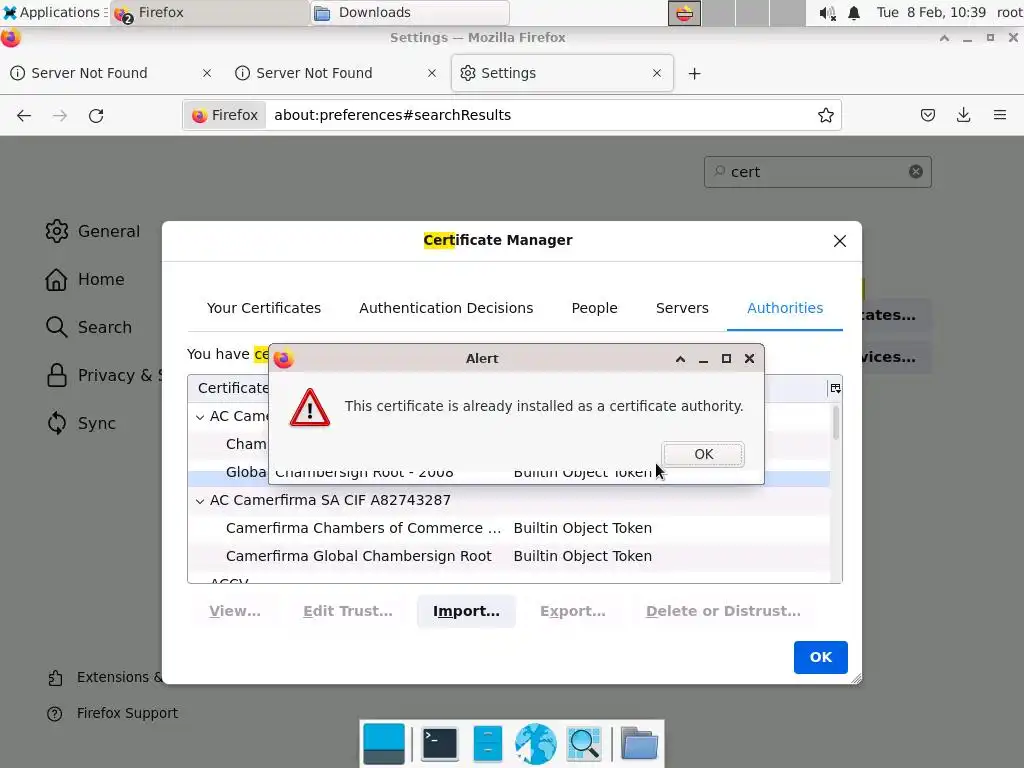Image resolution: width=1024 pixels, height=768 pixels.
Task: Click Edit Trust... button
Action: [347, 611]
